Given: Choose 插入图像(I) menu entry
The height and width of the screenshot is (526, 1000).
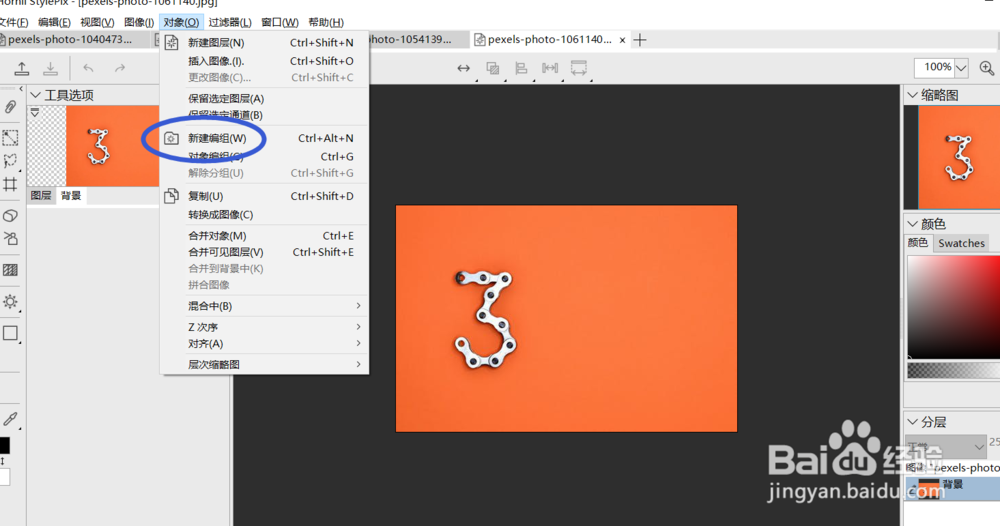Looking at the screenshot, I should [264, 61].
